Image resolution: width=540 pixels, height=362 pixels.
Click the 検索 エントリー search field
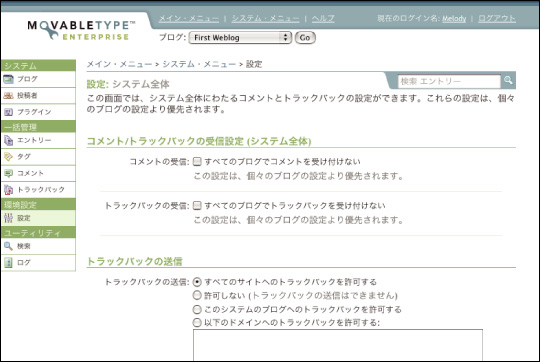point(449,81)
